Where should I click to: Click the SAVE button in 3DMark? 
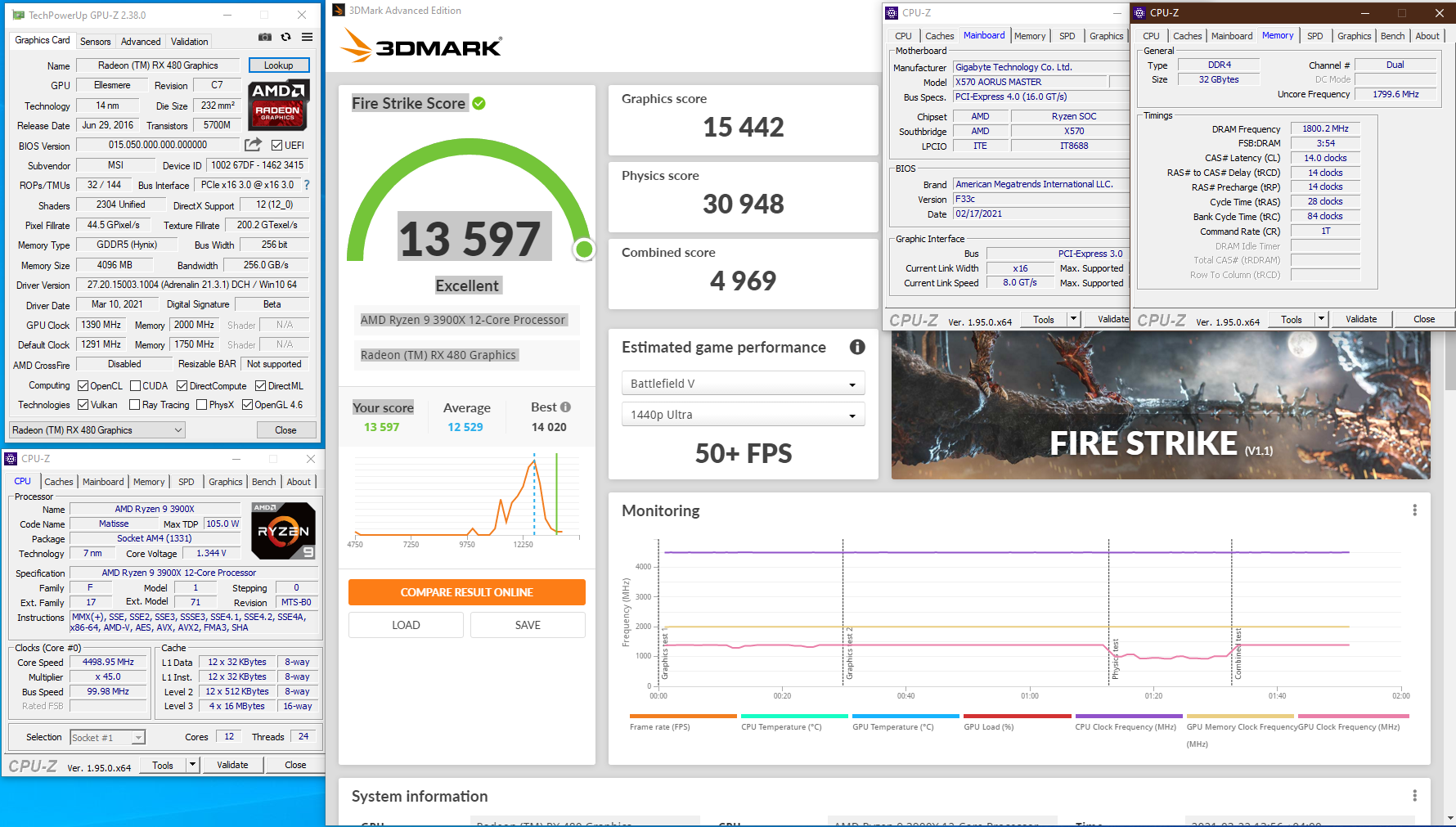[x=528, y=625]
